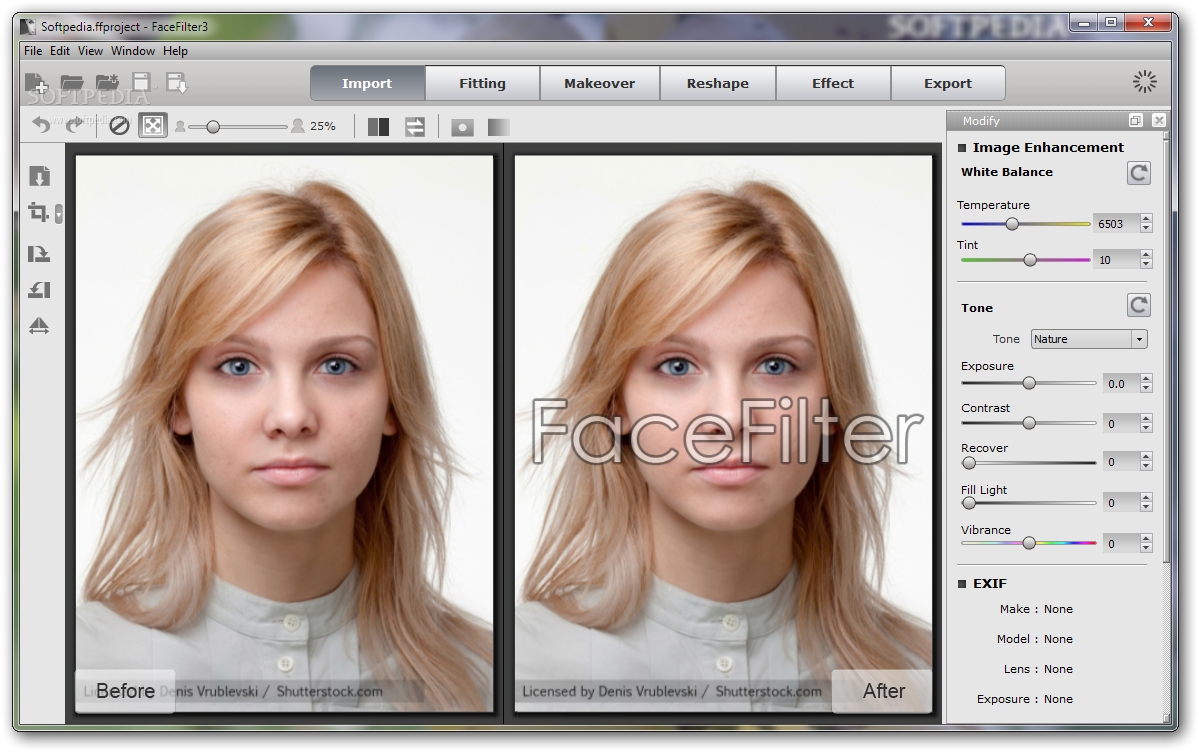Undo the last action
Viewport: 1199px width, 752px height.
click(41, 125)
